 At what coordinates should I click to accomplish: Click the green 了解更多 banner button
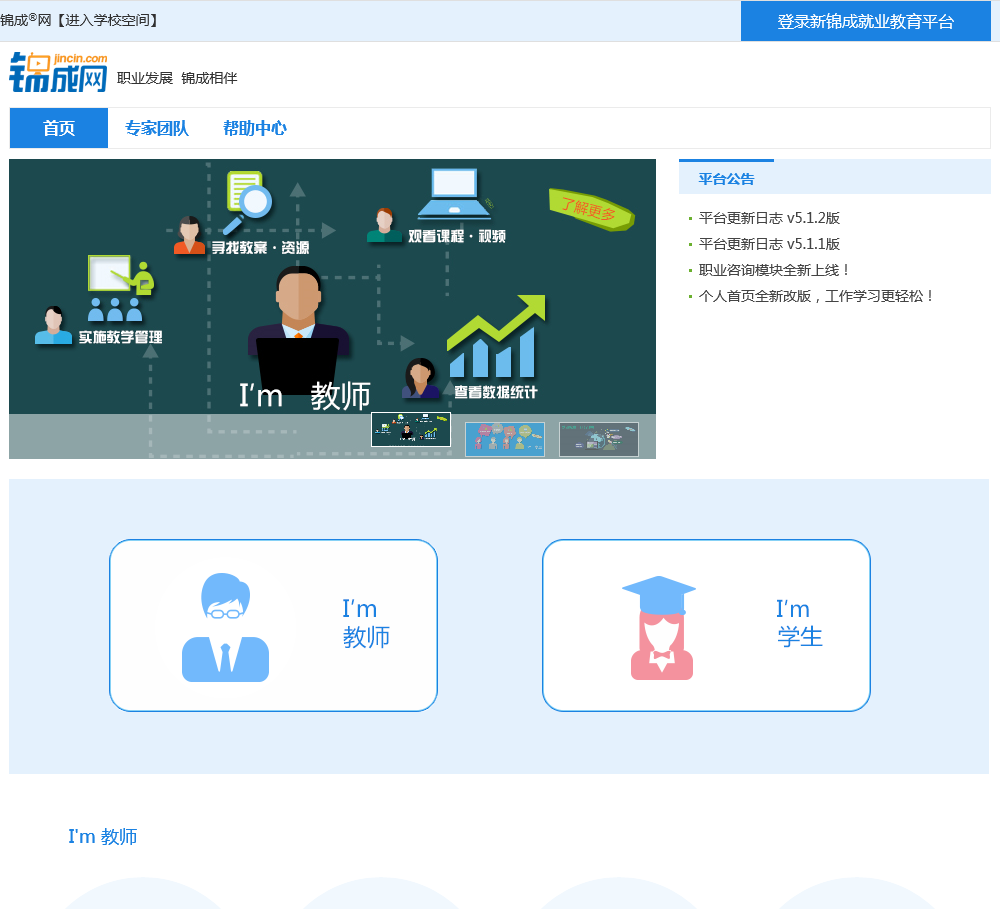pos(591,209)
